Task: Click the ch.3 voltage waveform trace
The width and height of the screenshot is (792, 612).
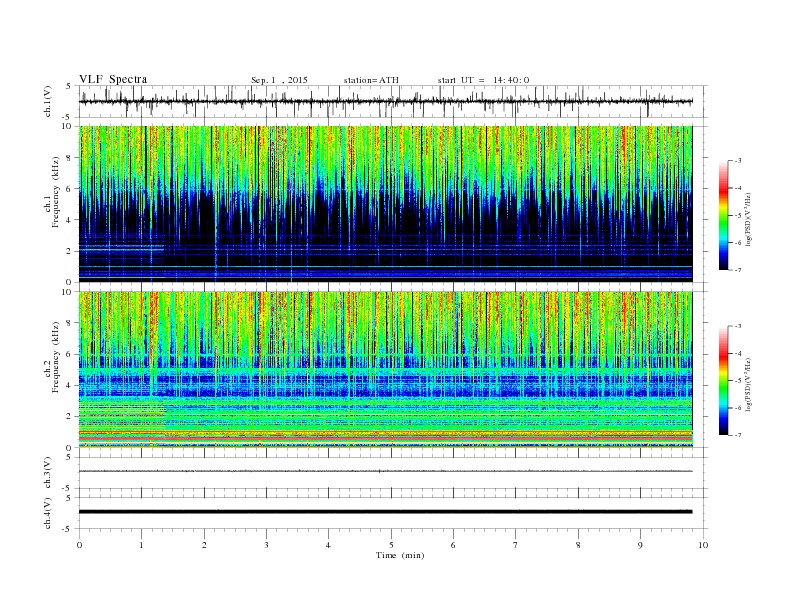Action: pos(386,471)
